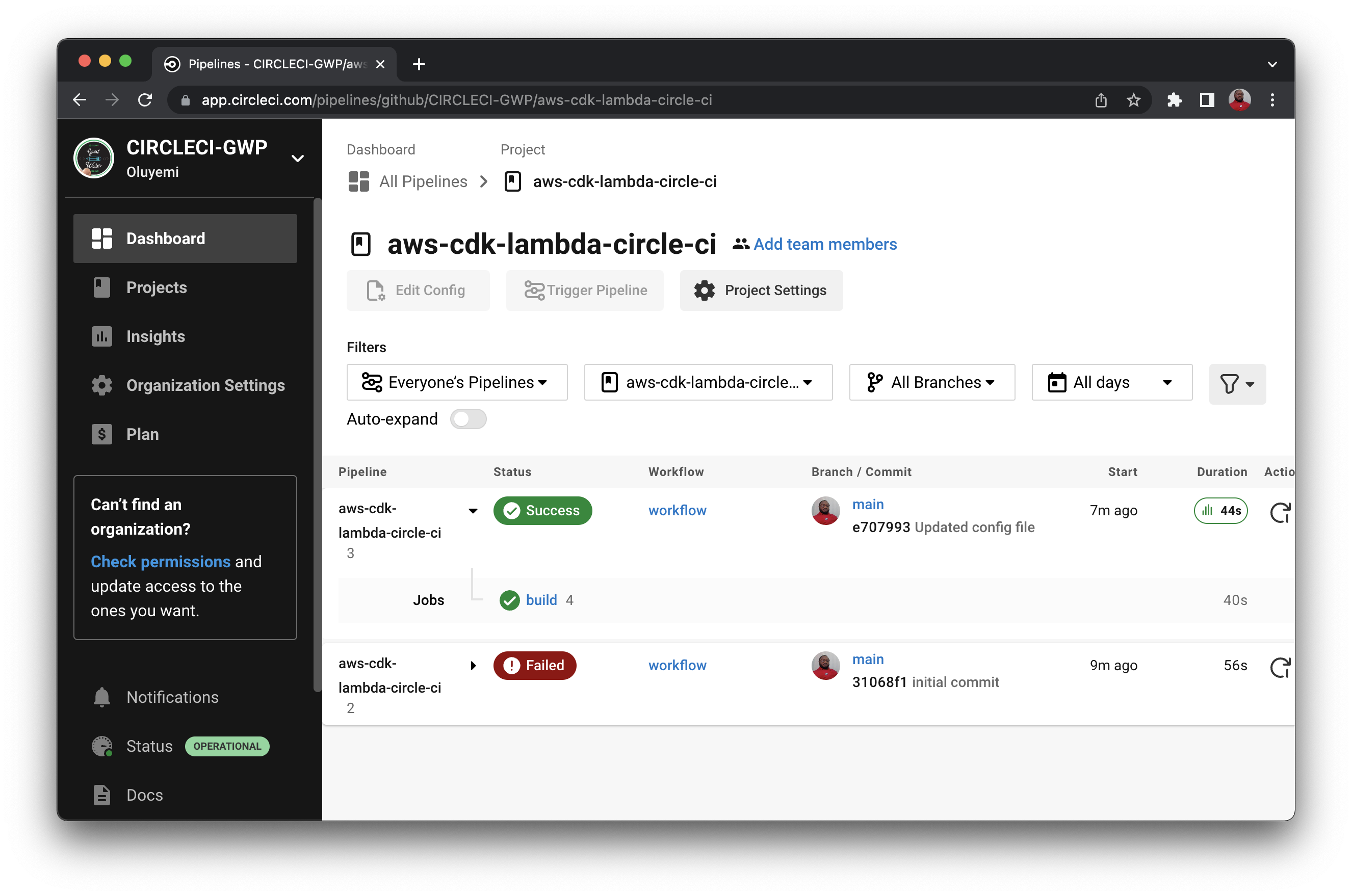1352x896 pixels.
Task: Select Organization Settings in sidebar
Action: point(205,385)
